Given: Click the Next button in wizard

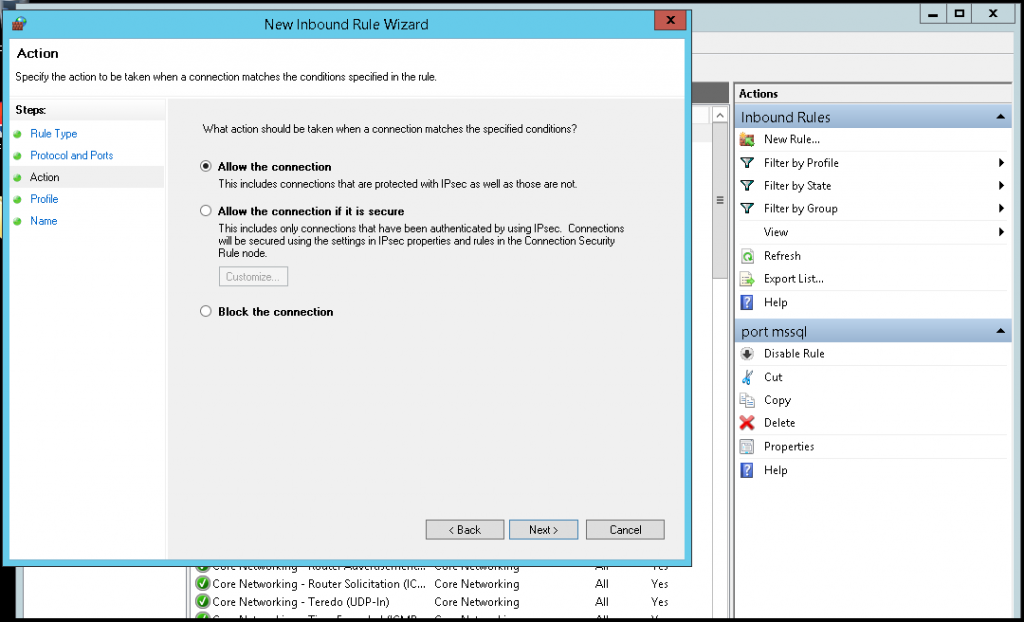Looking at the screenshot, I should (543, 530).
